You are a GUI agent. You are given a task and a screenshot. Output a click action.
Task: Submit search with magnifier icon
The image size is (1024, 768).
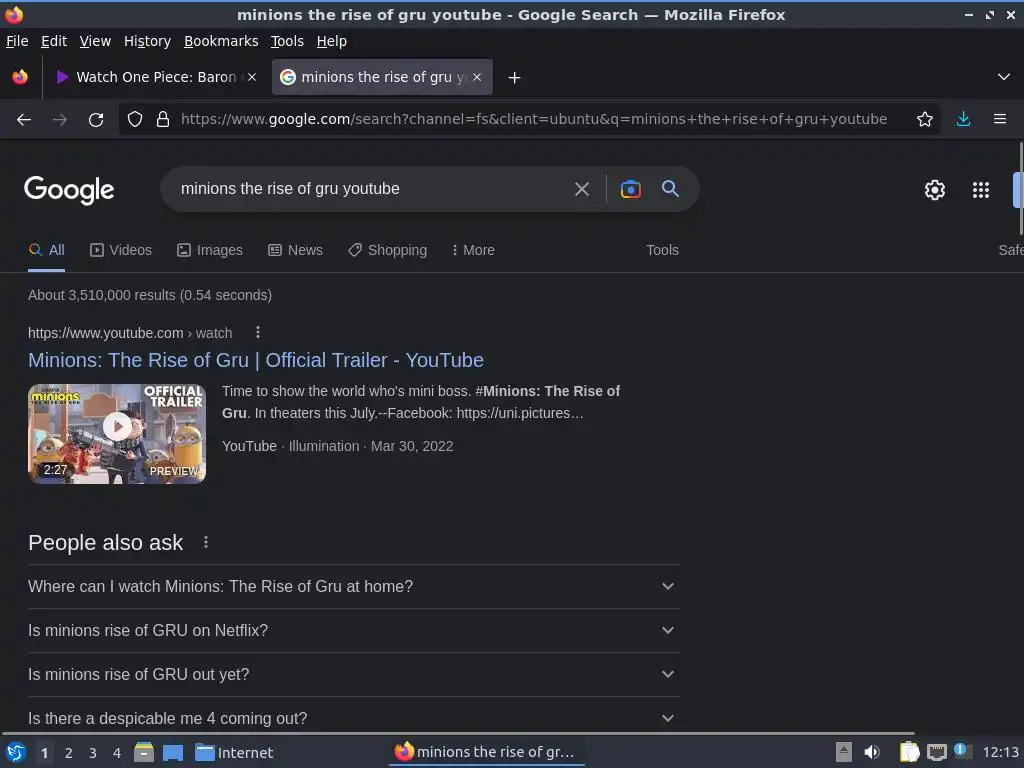click(670, 189)
